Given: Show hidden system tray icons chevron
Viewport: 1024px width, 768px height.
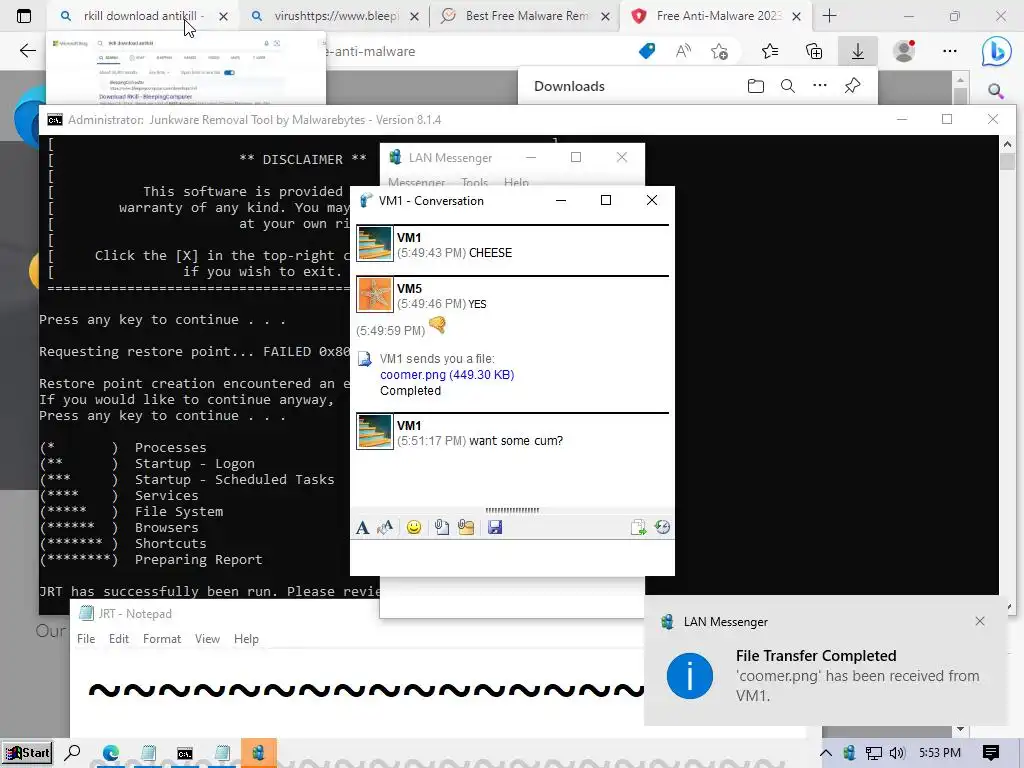Looking at the screenshot, I should [825, 753].
